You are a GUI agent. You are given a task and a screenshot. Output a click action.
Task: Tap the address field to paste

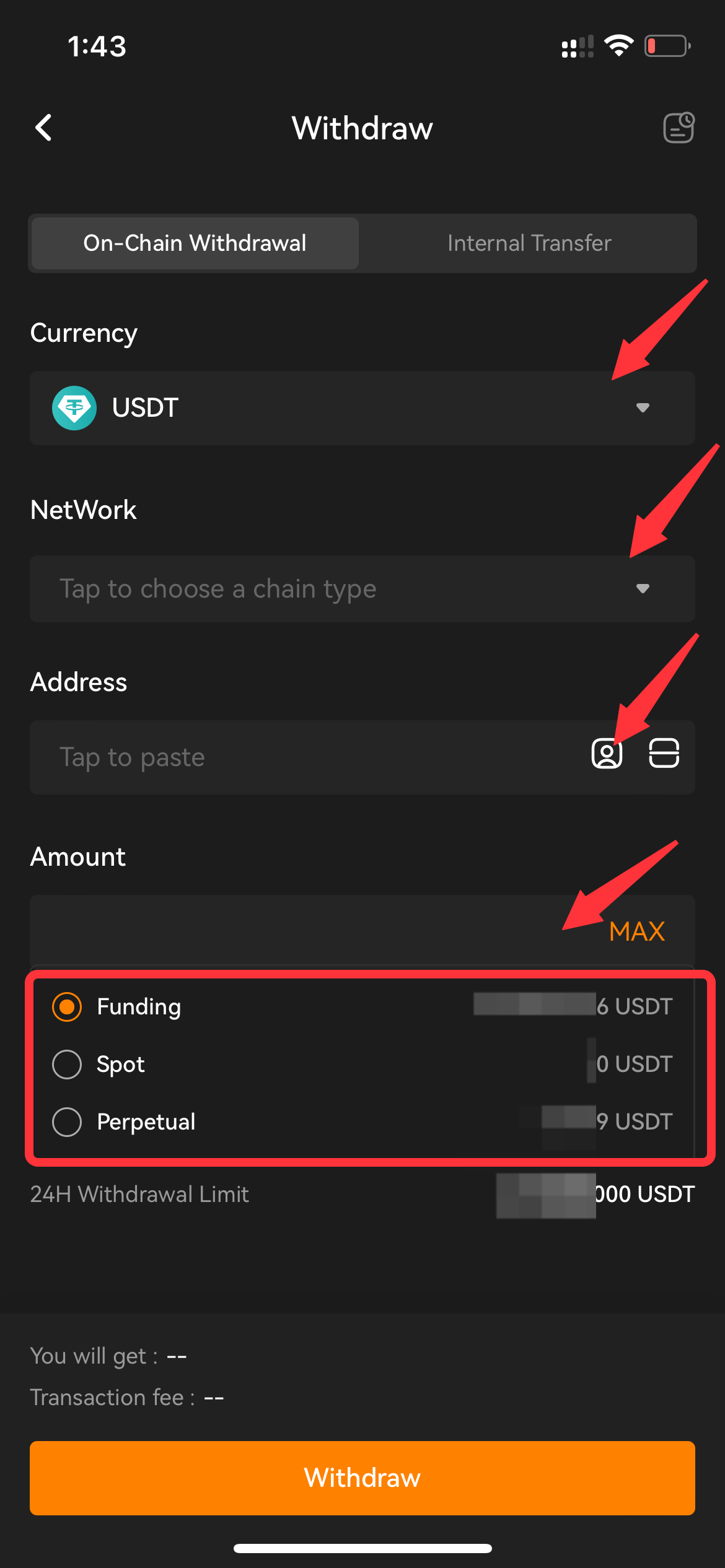(248, 757)
